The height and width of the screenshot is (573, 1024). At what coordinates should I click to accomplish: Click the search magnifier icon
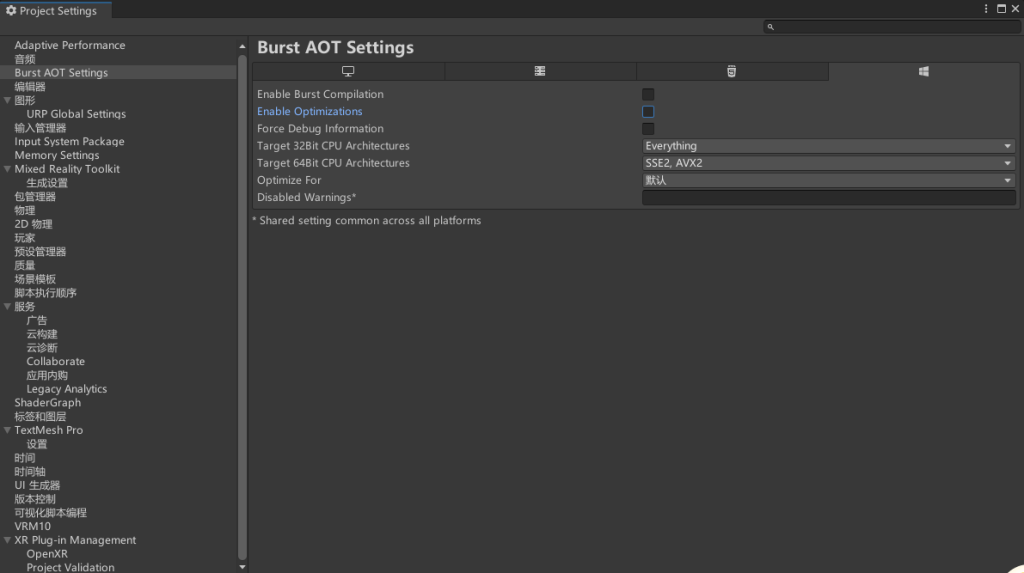pos(771,27)
